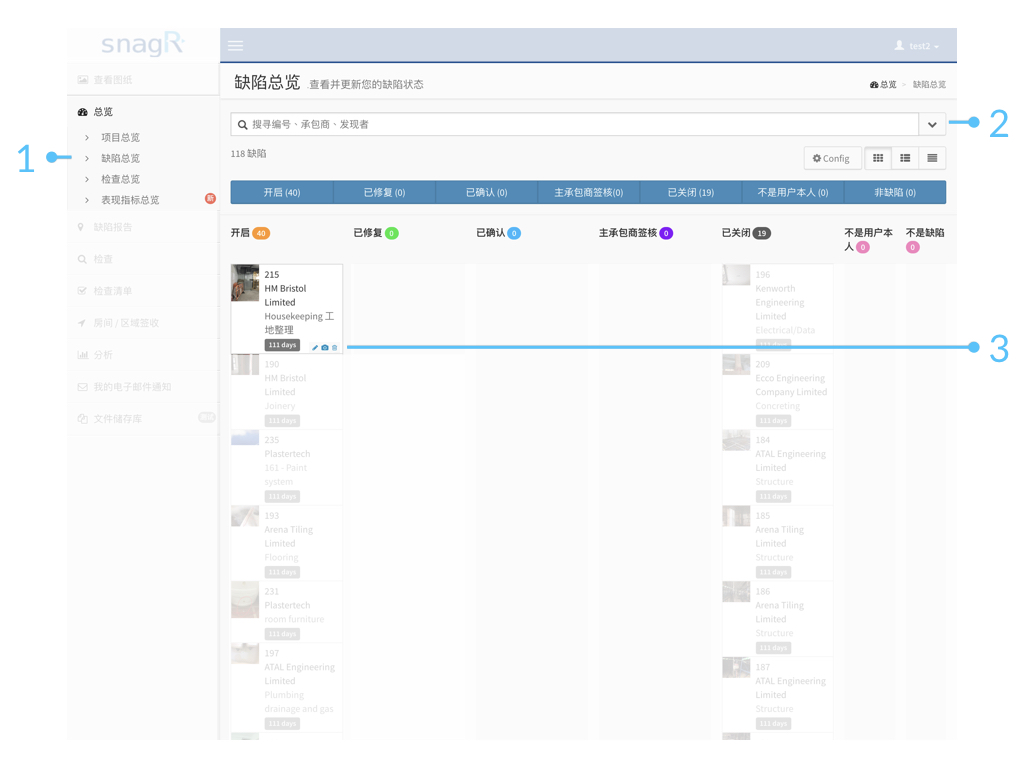Image resolution: width=1024 pixels, height=768 pixels.
Task: Open thumbnail of closed defect 184
Action: [x=736, y=440]
